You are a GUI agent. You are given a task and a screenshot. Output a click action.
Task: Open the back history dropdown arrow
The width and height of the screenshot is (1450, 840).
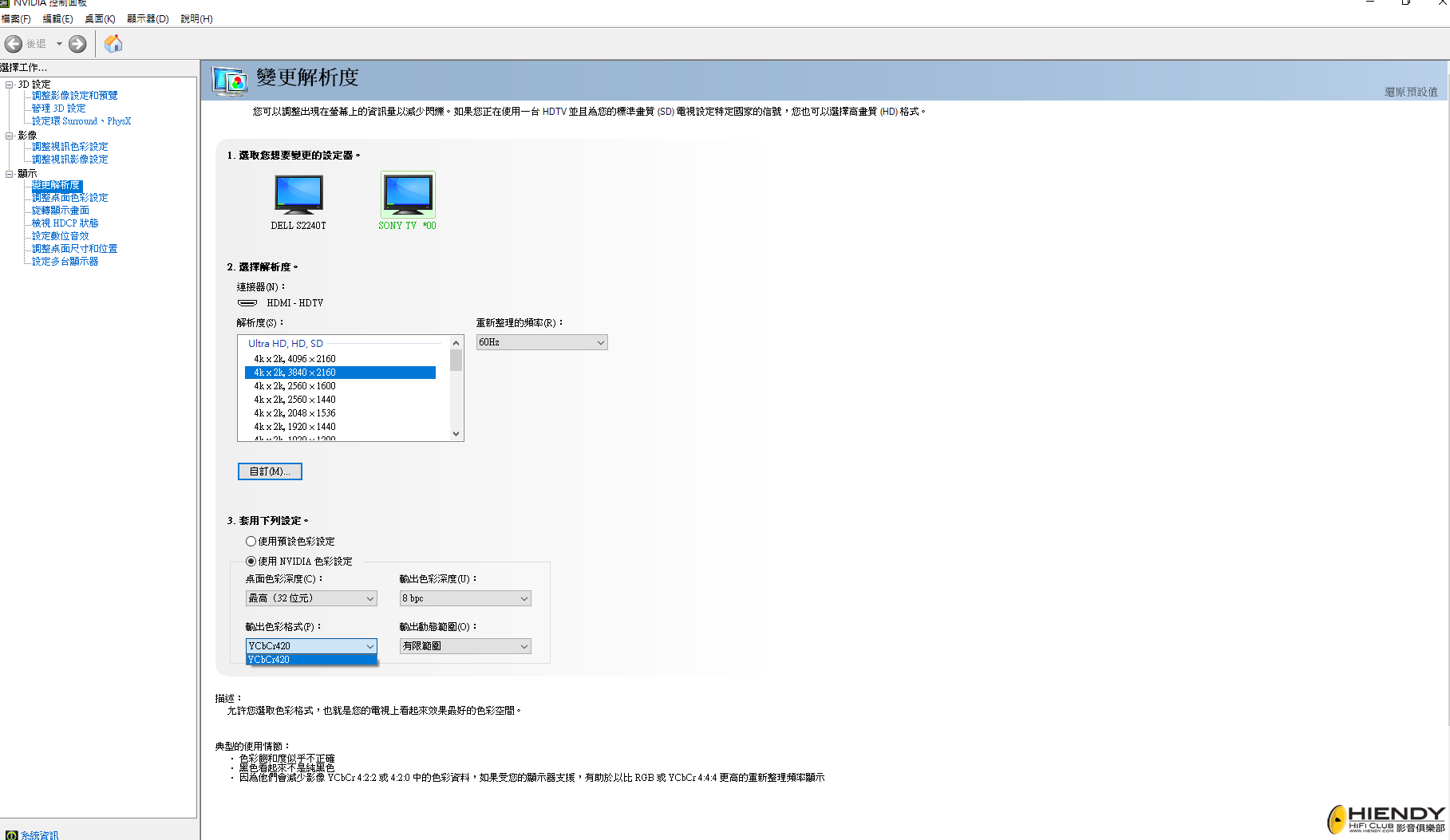pyautogui.click(x=59, y=44)
